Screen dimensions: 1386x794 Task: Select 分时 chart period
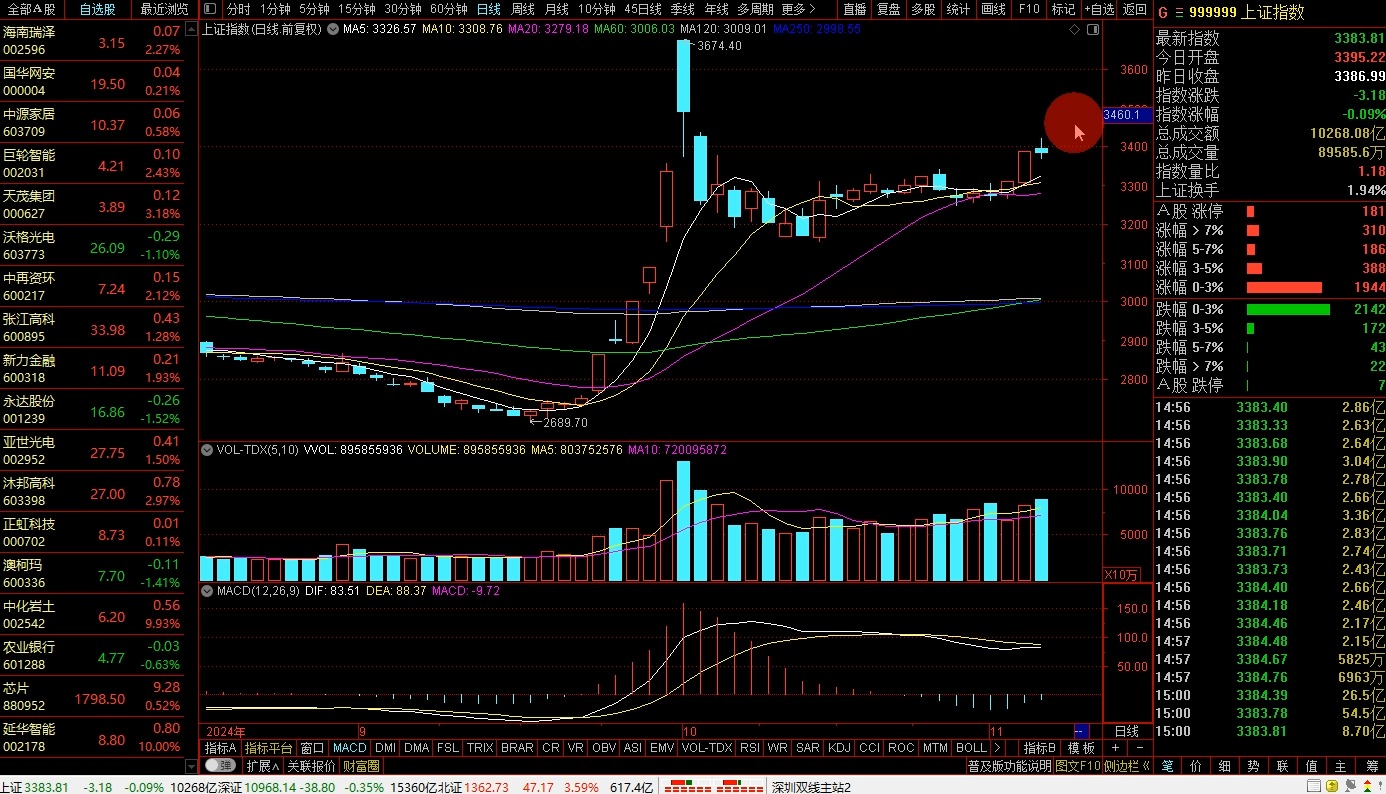pyautogui.click(x=239, y=9)
